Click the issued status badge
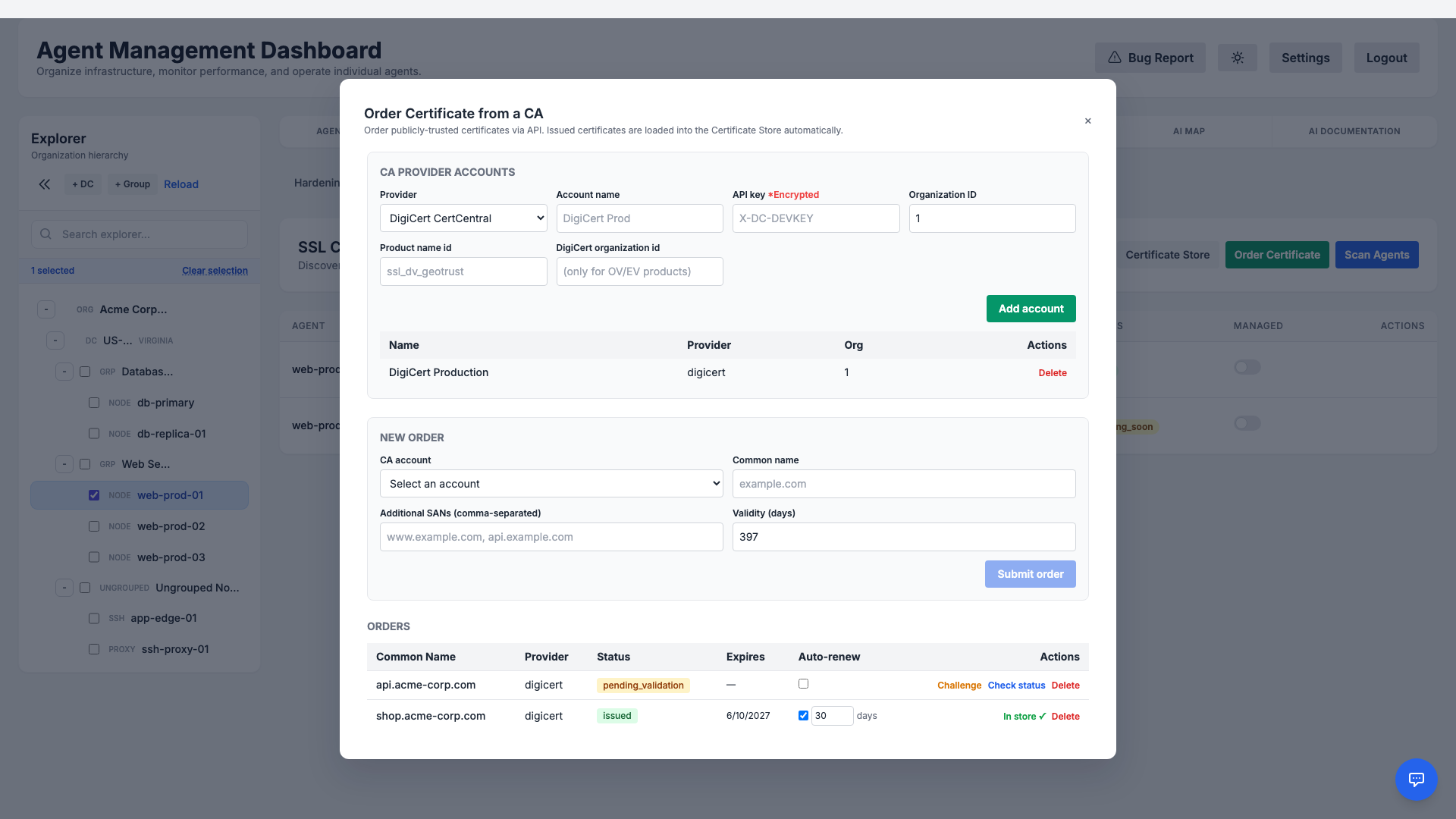 (x=617, y=716)
